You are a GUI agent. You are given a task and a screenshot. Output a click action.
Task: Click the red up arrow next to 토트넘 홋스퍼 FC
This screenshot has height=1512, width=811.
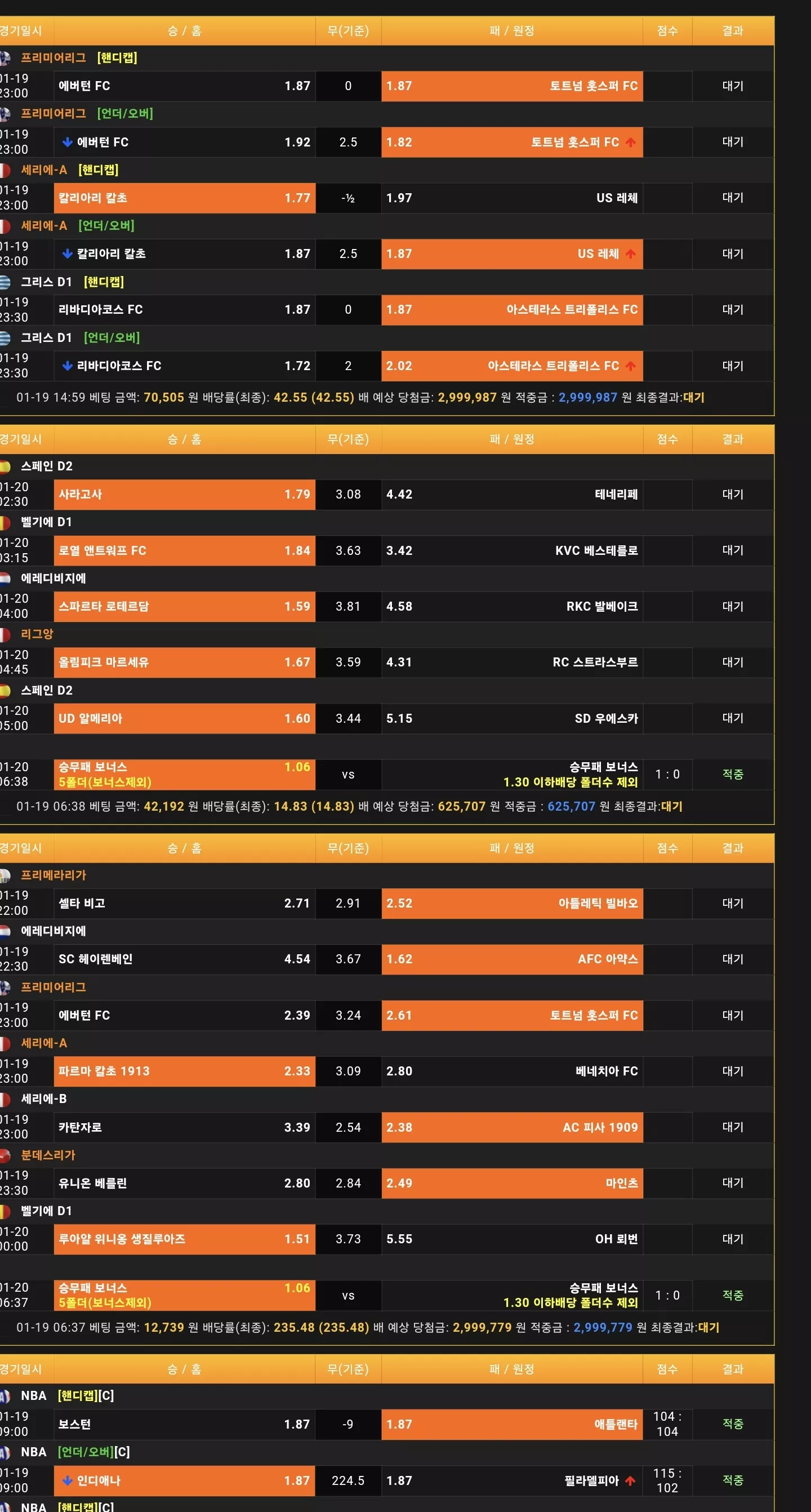point(630,142)
